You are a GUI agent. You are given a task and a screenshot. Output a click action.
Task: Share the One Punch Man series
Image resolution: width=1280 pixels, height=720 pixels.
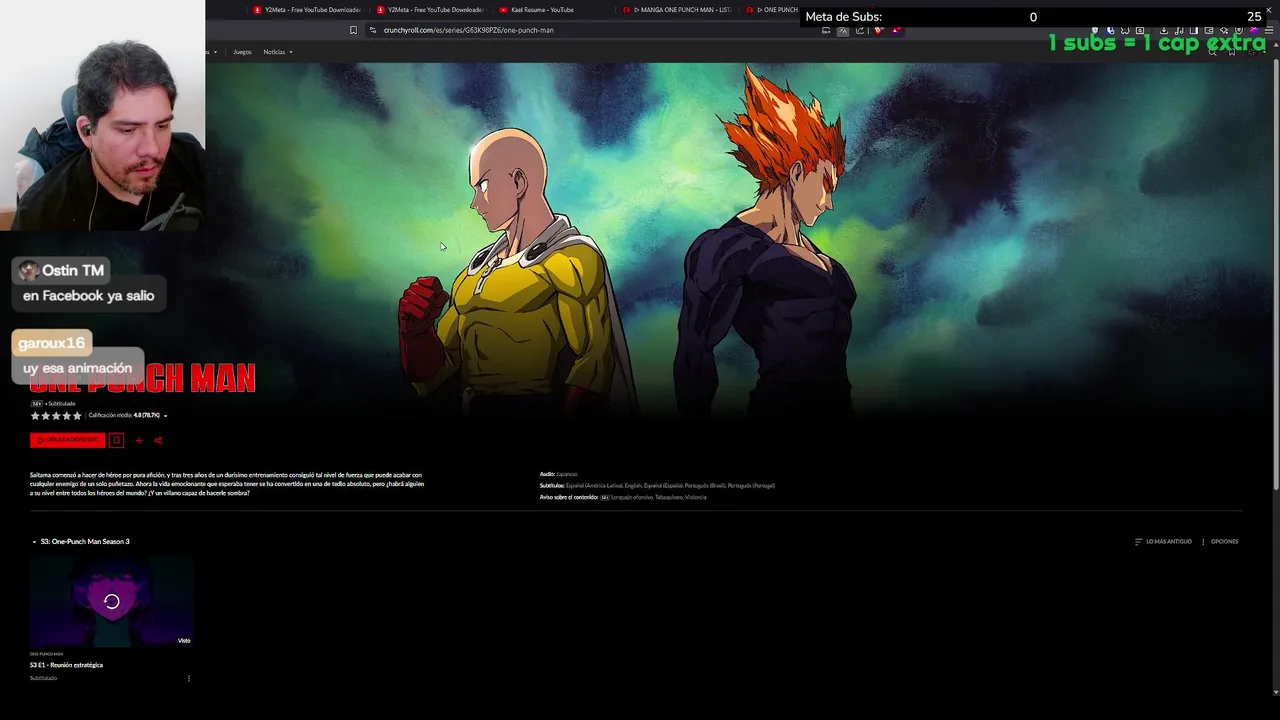(158, 440)
